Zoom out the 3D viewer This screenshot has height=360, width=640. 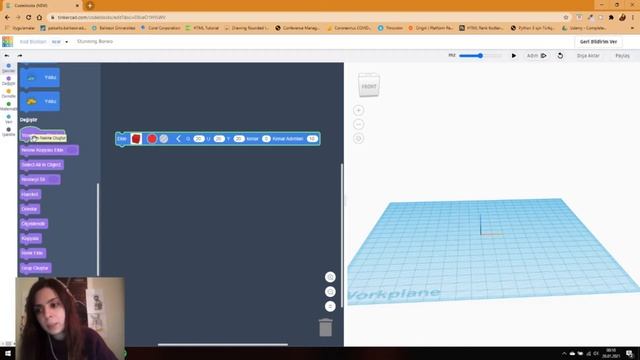click(358, 124)
